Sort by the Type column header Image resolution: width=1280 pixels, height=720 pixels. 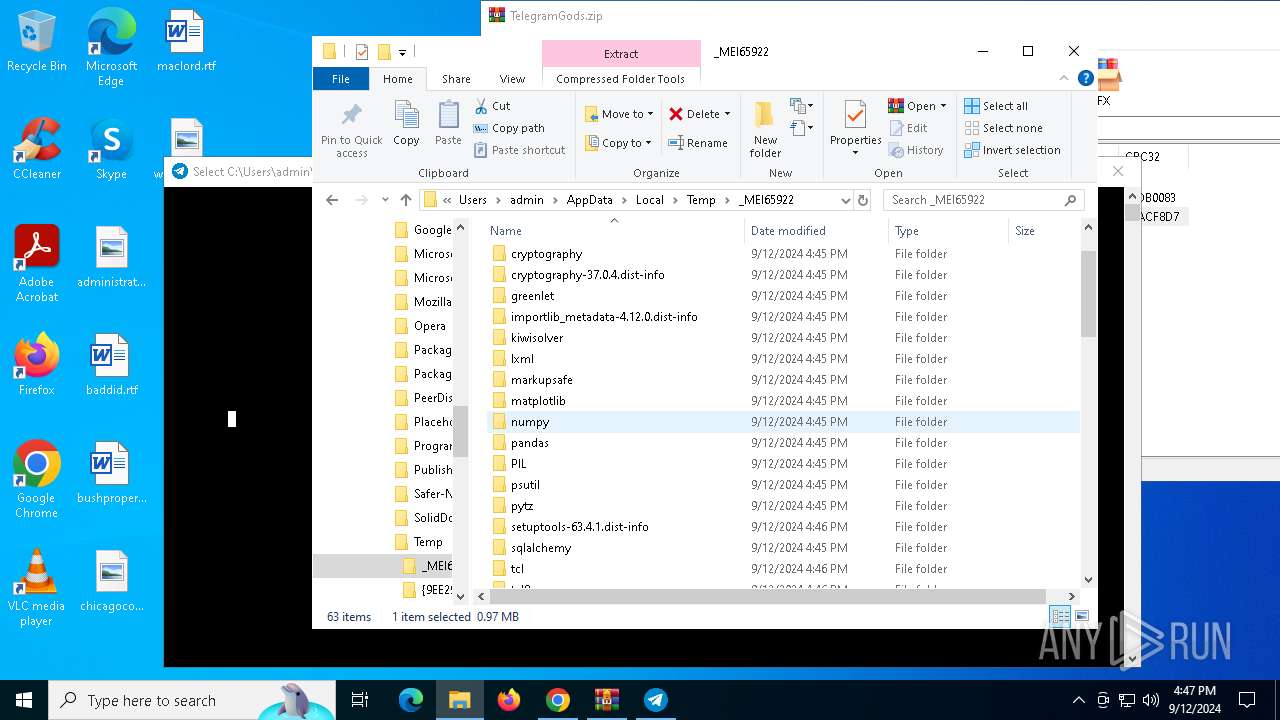click(948, 231)
